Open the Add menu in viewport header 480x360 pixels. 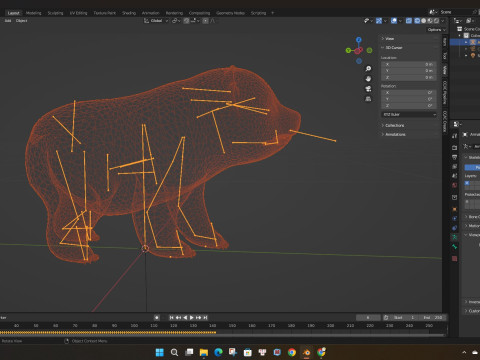tap(8, 21)
